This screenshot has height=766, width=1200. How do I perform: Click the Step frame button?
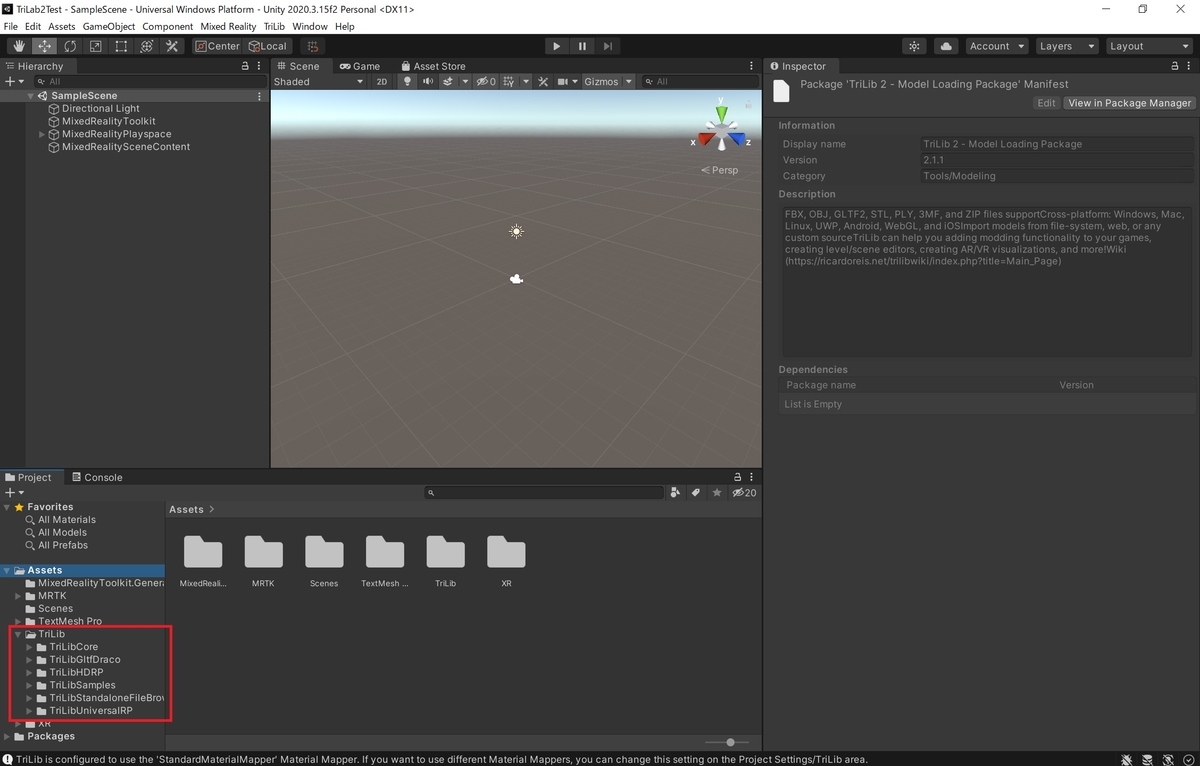click(608, 46)
